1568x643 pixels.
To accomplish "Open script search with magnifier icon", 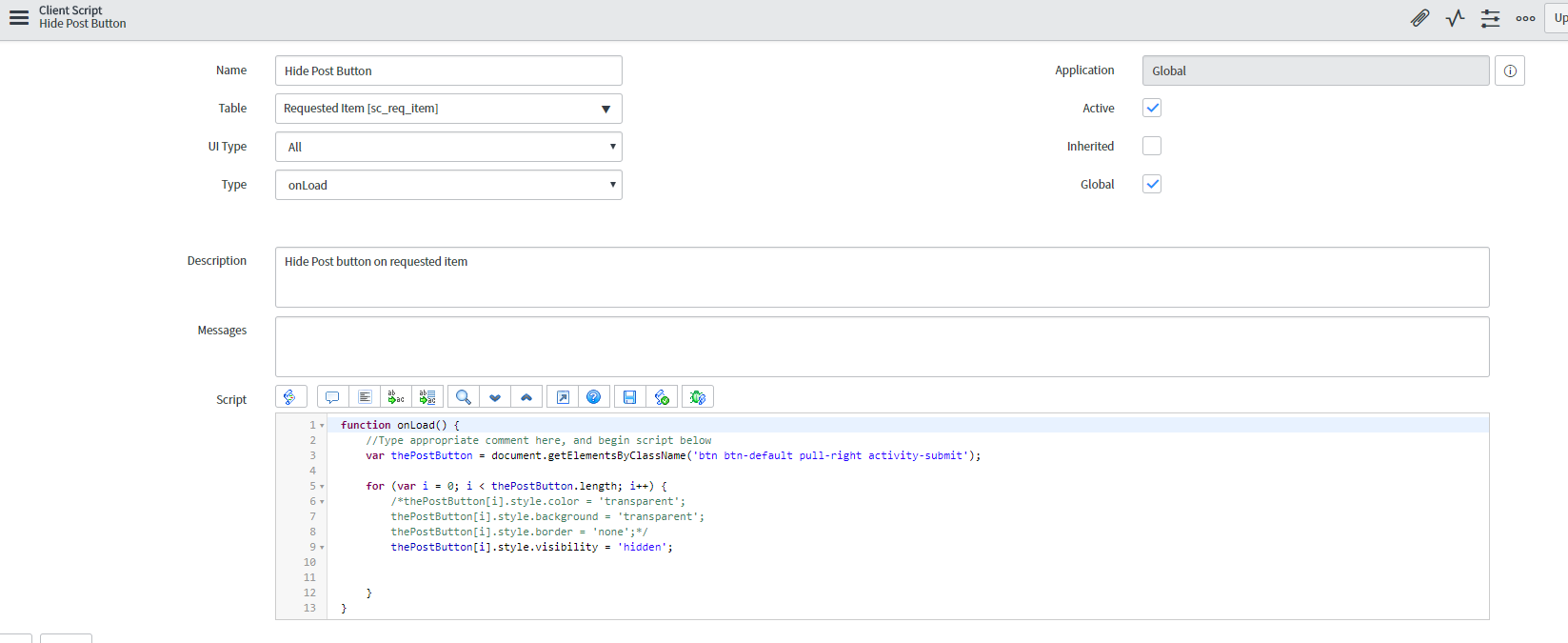I will tap(464, 397).
